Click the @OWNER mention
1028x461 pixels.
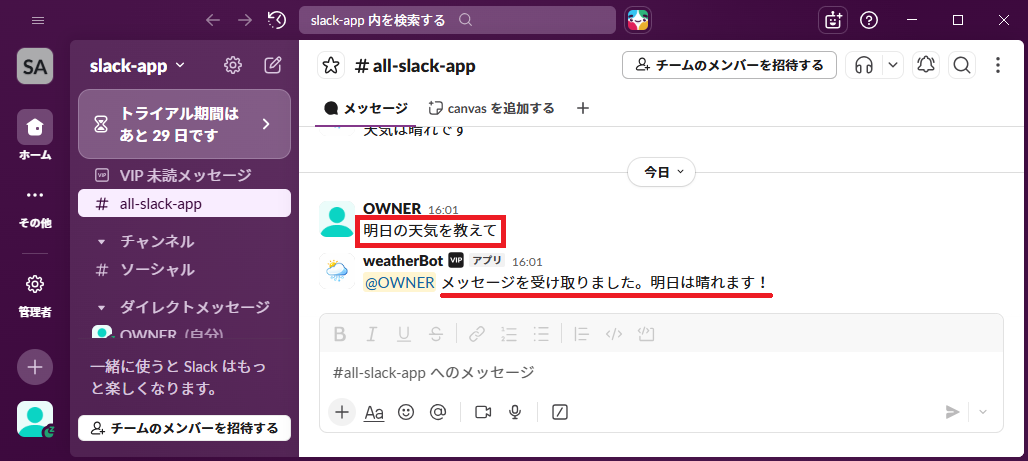click(x=400, y=283)
